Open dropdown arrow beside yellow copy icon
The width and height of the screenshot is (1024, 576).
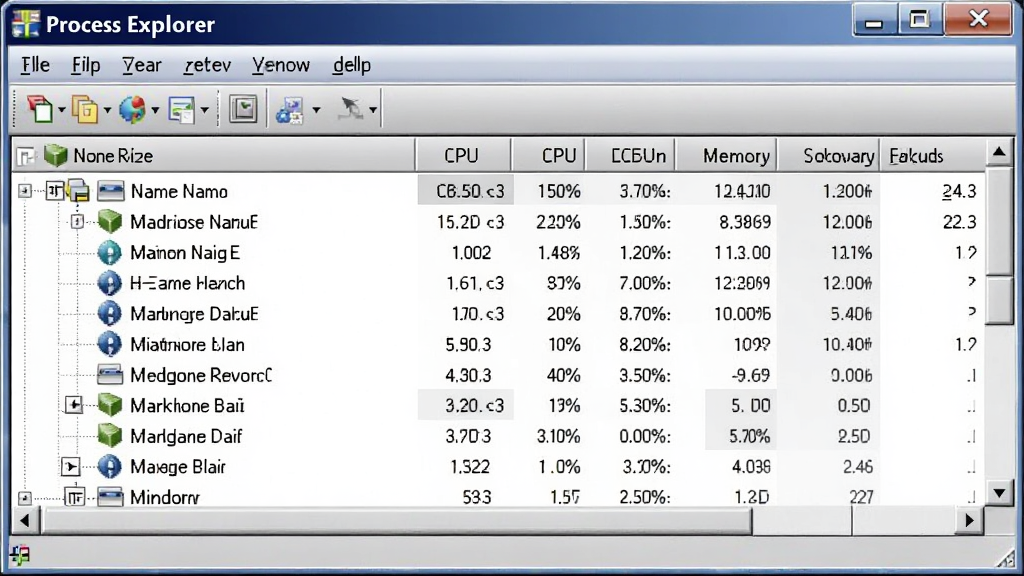[107, 110]
